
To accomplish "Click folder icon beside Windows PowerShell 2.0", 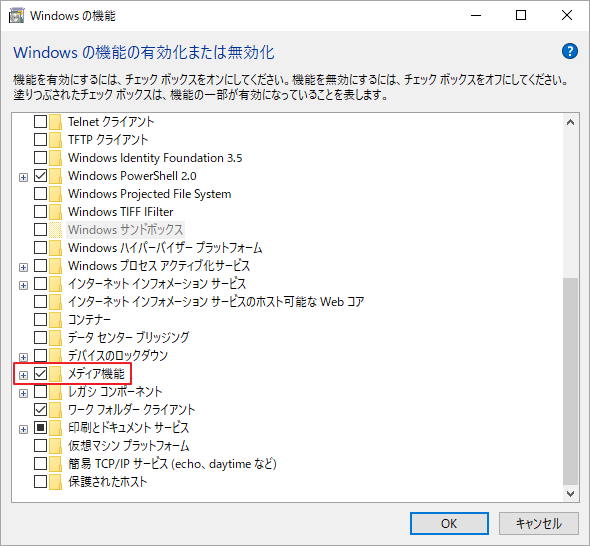I will [56, 176].
